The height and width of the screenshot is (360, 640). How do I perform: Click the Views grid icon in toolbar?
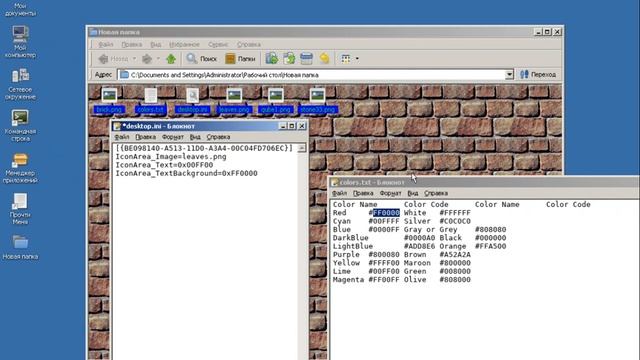point(346,59)
